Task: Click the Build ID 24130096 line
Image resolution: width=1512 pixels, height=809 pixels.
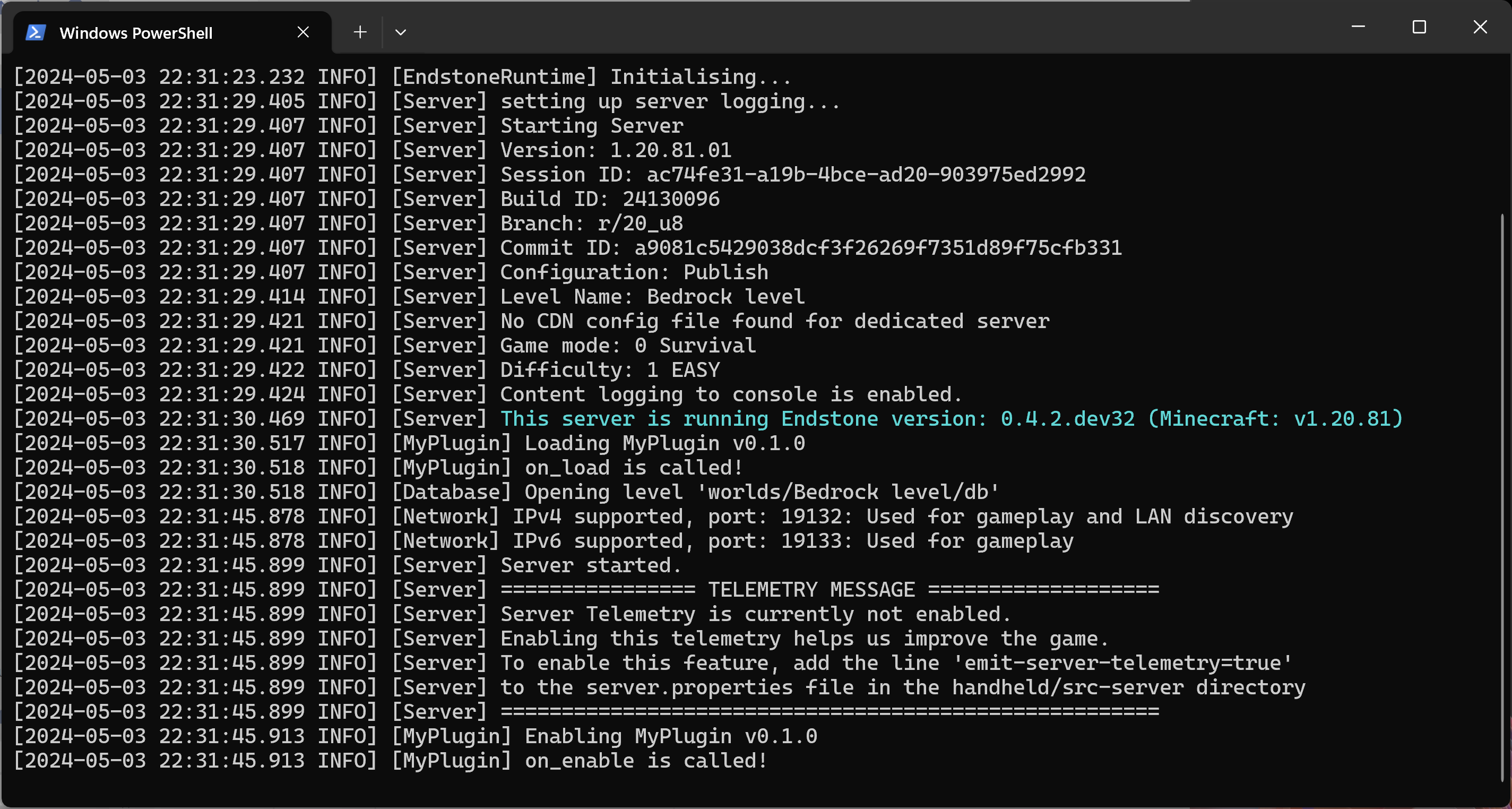Action: click(x=610, y=199)
